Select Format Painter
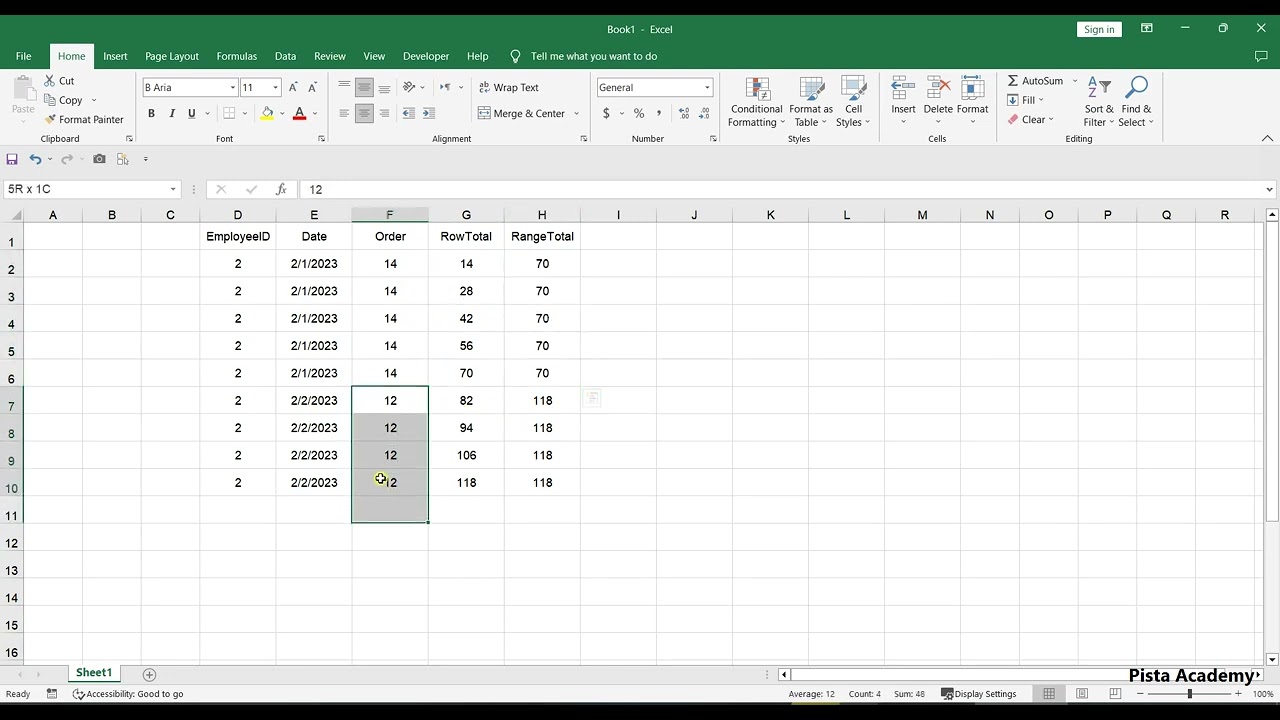Screen dimensions: 1280x720 [84, 119]
